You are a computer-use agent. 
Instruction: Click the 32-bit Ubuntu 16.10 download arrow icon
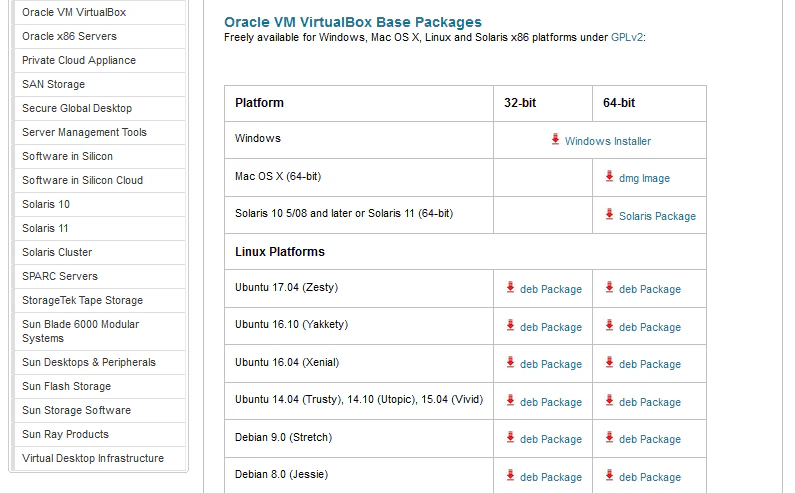point(510,325)
